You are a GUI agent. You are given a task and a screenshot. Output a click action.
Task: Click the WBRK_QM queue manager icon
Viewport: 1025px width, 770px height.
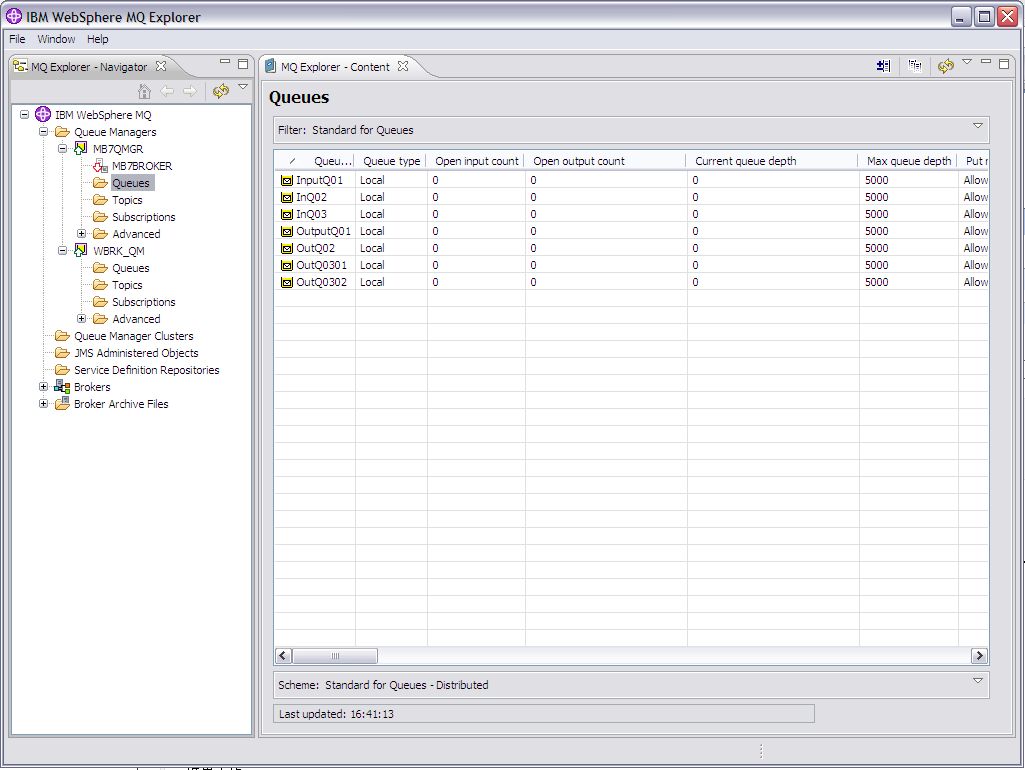coord(80,250)
